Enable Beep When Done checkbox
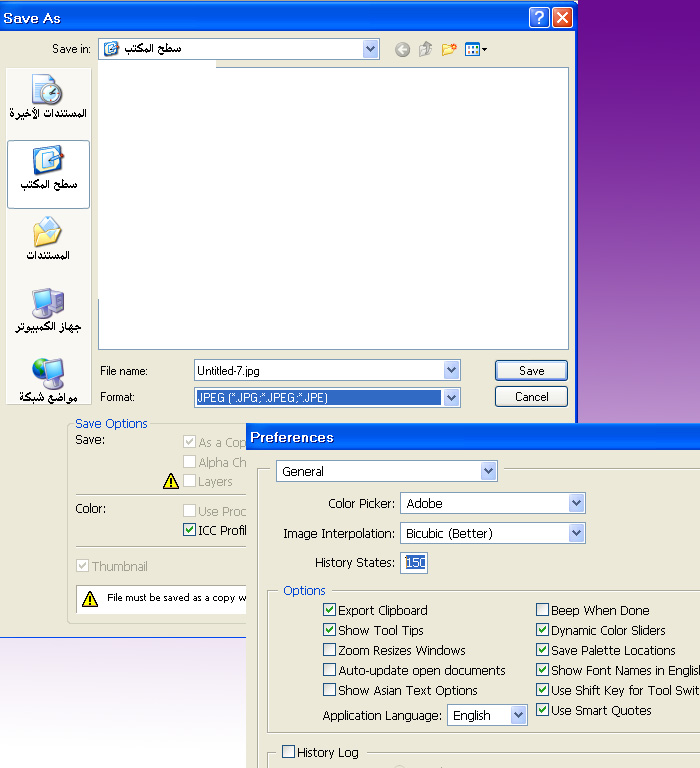This screenshot has height=768, width=700. (543, 610)
